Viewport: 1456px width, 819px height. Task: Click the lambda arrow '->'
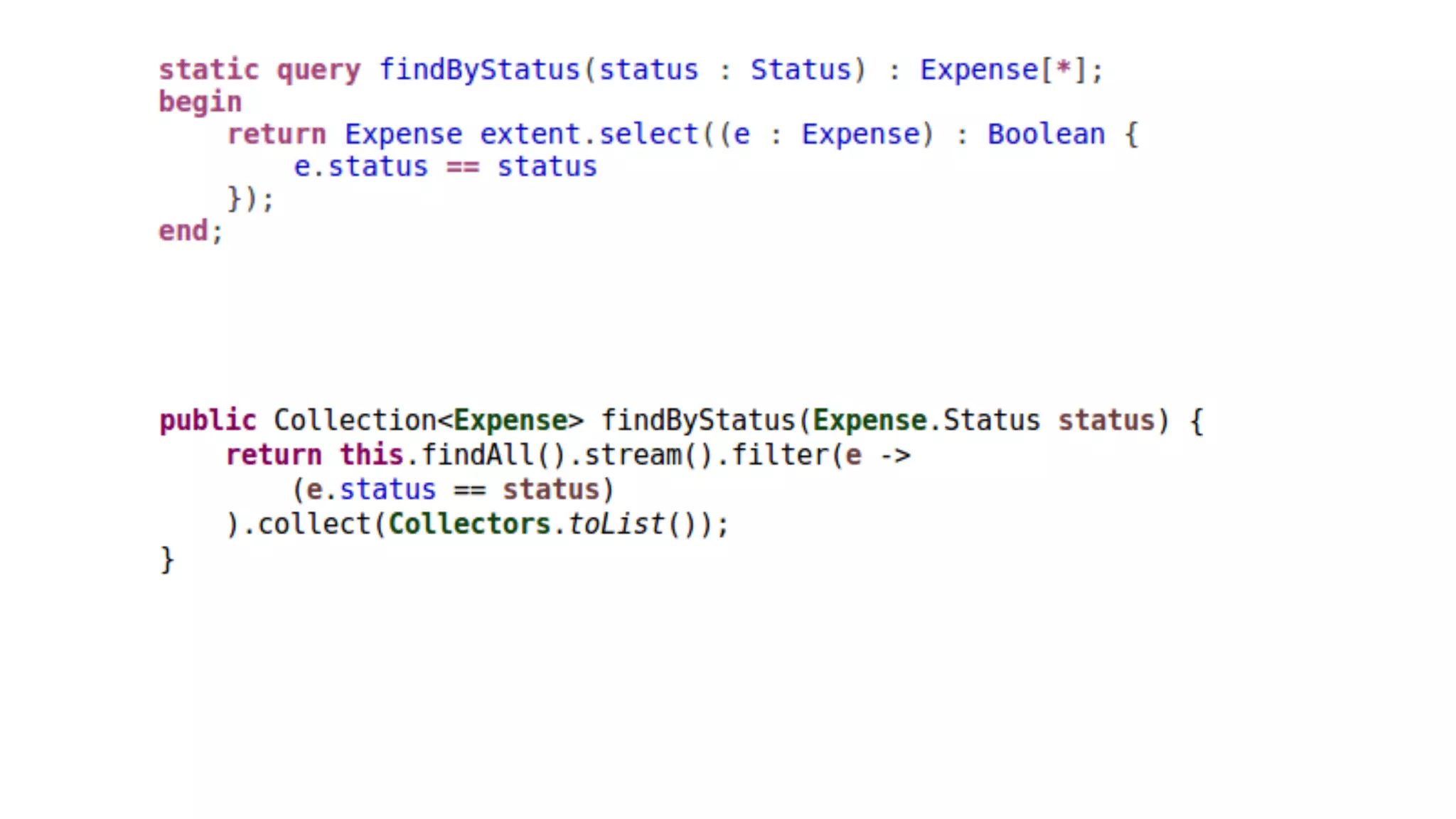(x=895, y=455)
